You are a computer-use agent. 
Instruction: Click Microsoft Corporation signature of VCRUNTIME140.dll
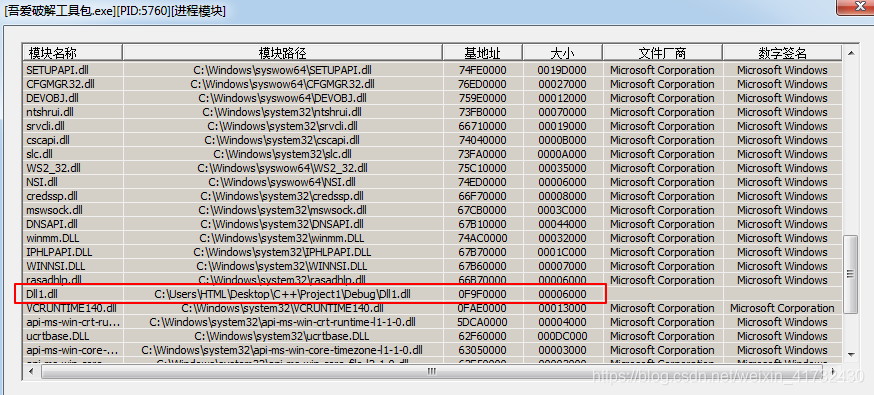tap(782, 308)
